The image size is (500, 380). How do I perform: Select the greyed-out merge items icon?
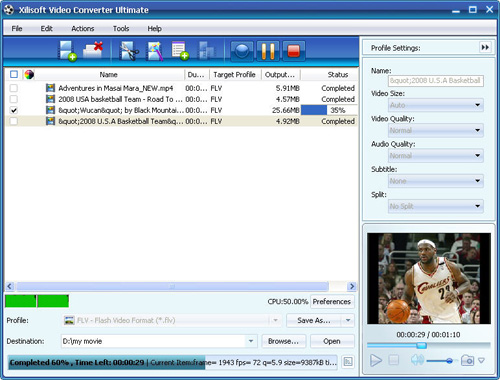[x=206, y=51]
